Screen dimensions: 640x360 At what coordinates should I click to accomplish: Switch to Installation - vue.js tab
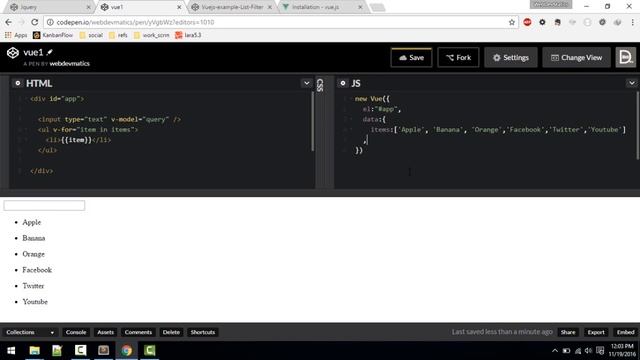pos(322,7)
